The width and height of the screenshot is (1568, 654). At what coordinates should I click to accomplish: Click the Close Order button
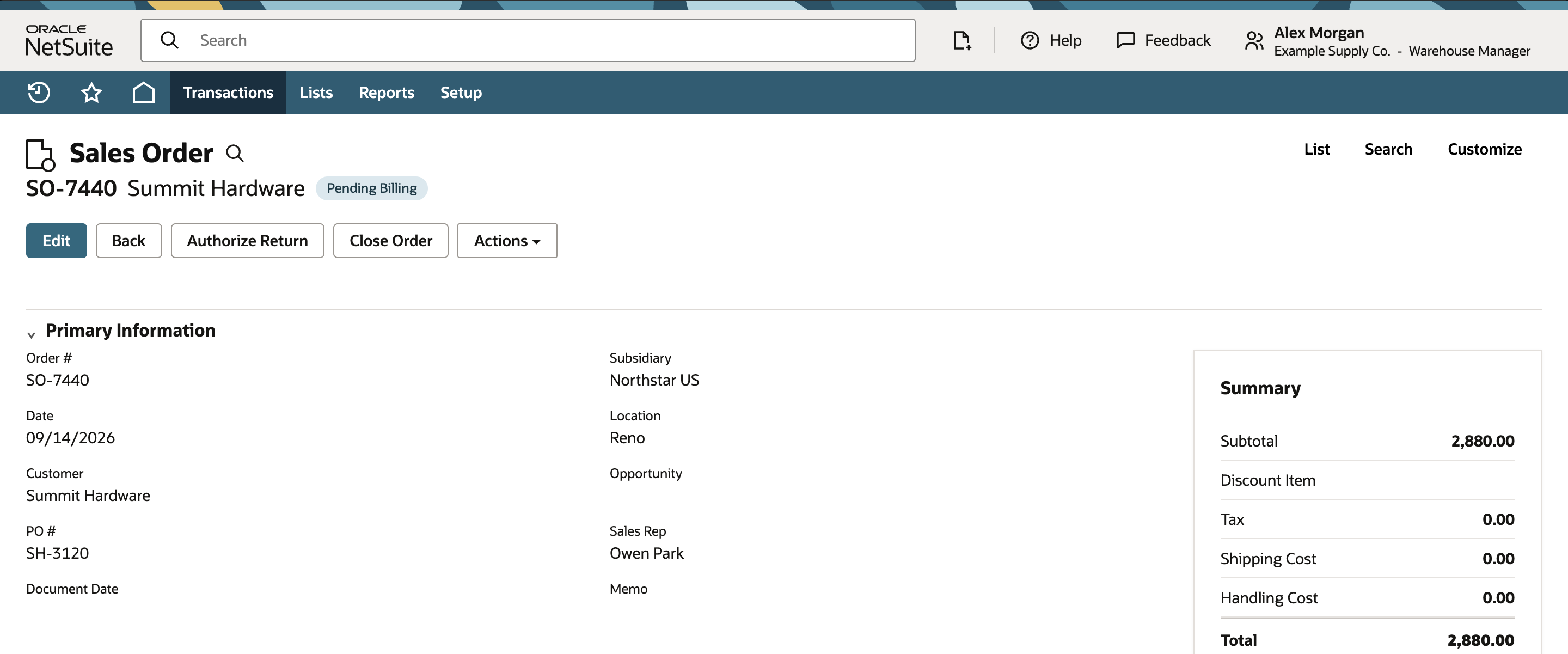390,241
